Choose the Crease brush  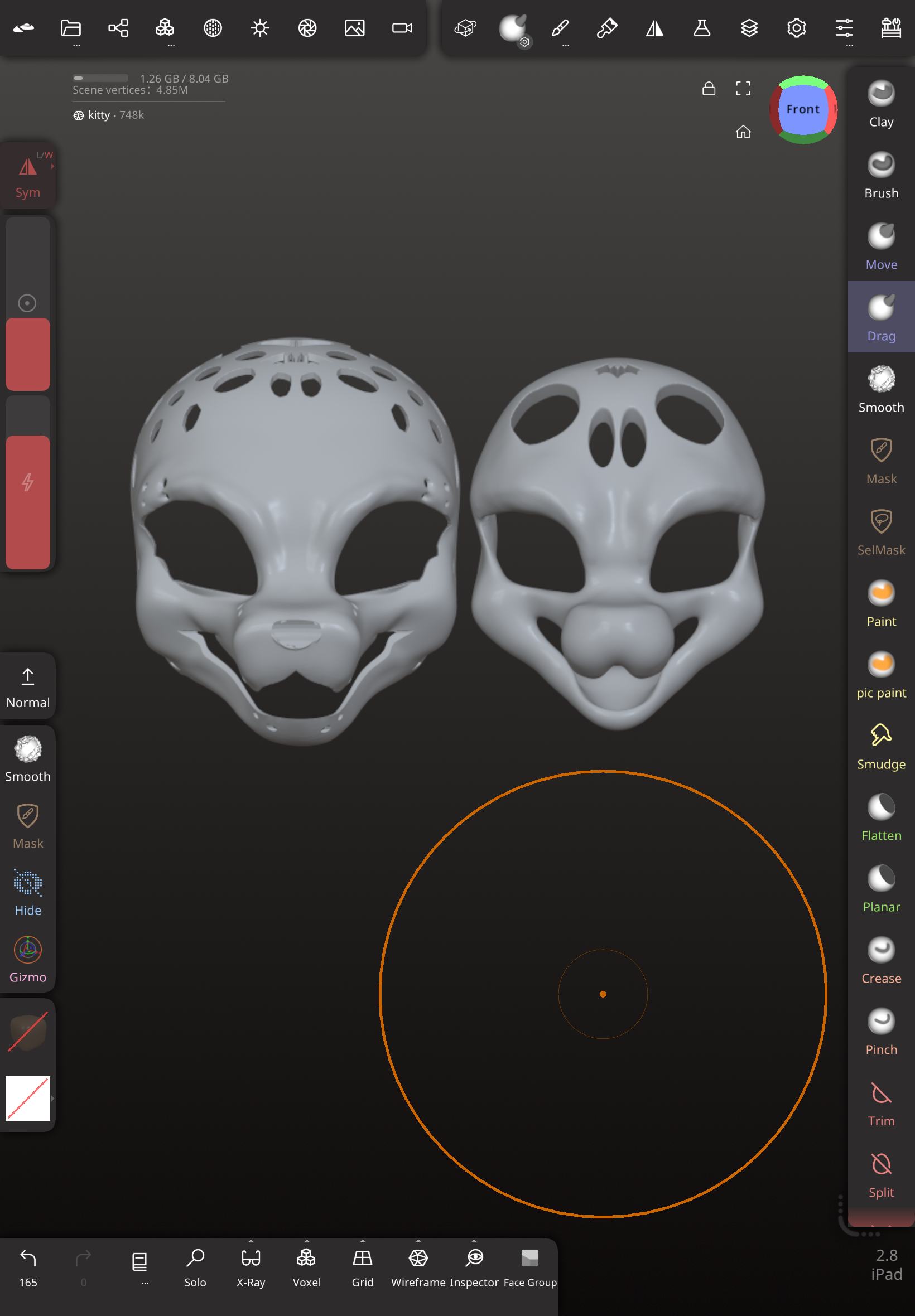click(x=880, y=960)
